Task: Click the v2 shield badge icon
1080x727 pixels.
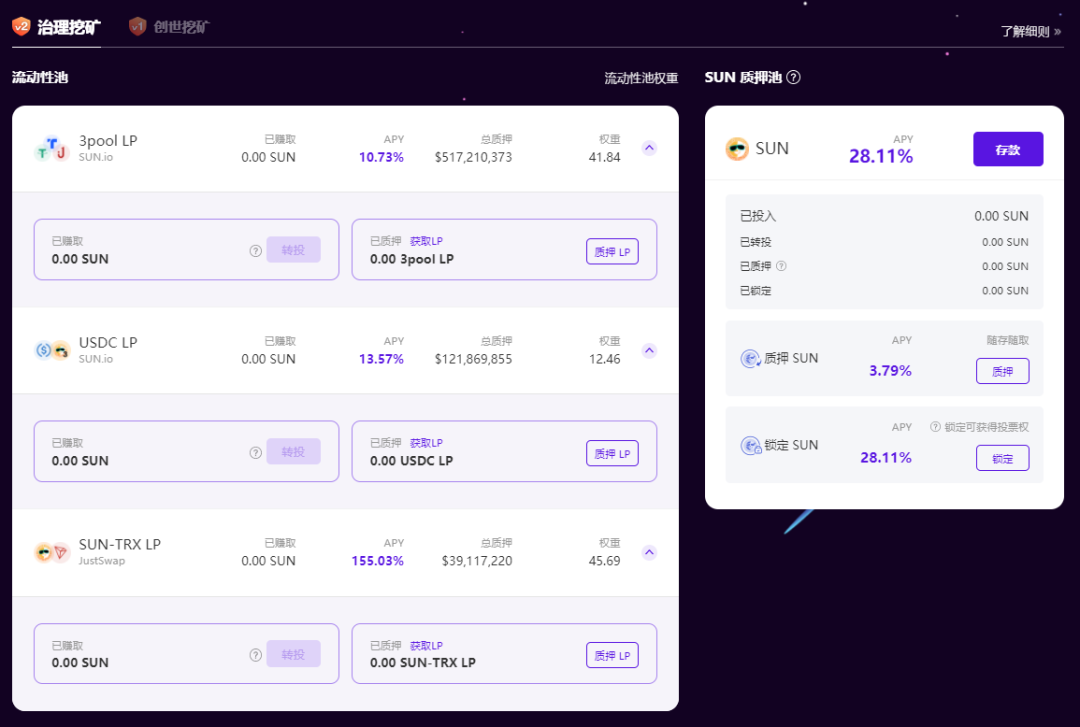Action: [21, 26]
